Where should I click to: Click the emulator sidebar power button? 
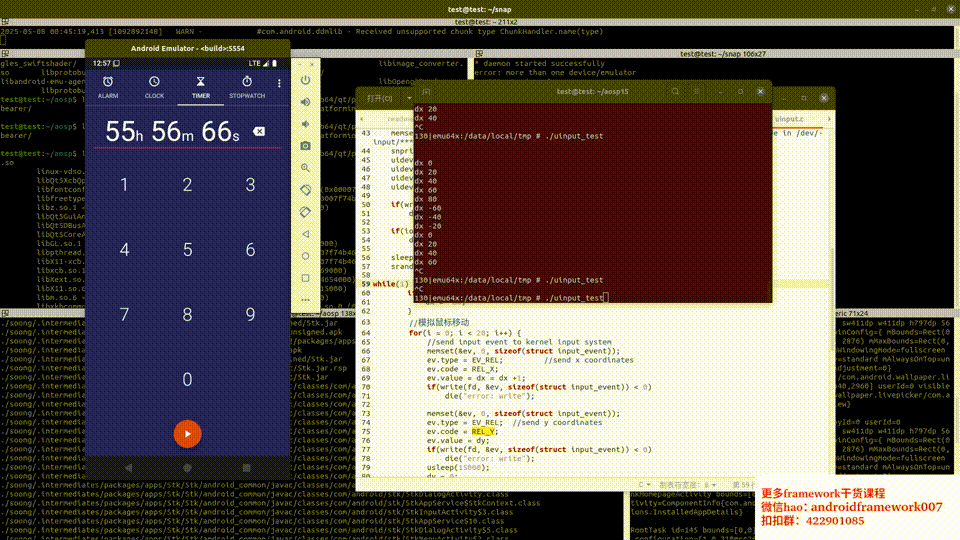point(306,80)
